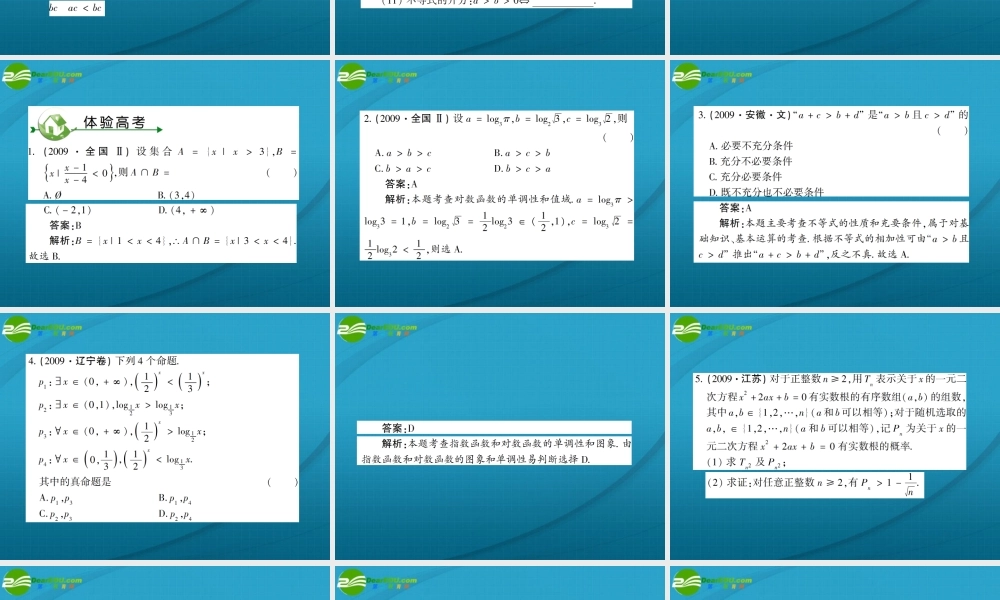Click the stem '5. (2009·江苏) 对于正整数 n≥2'

[774, 379]
